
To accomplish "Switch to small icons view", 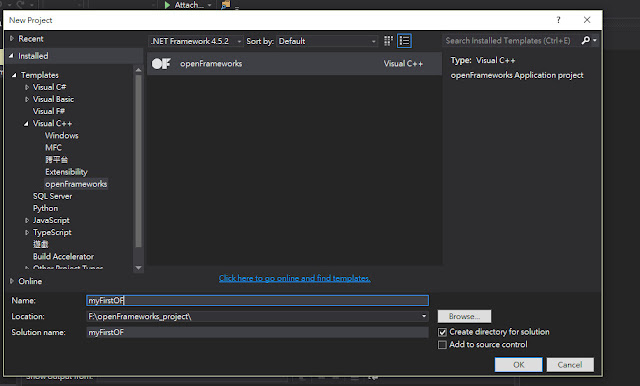I will tap(388, 41).
